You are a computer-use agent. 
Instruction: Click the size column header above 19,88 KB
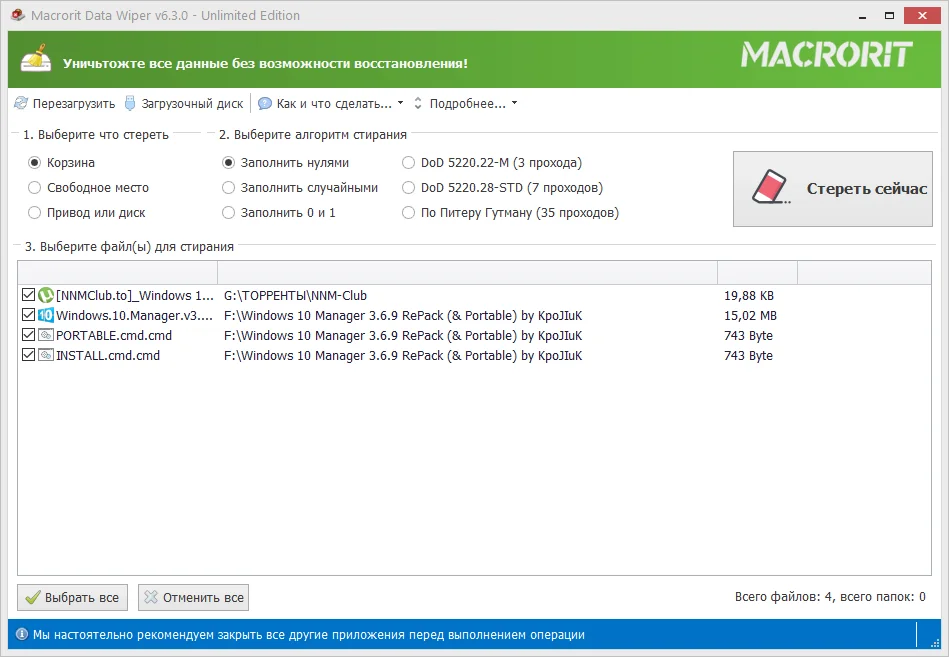click(757, 273)
